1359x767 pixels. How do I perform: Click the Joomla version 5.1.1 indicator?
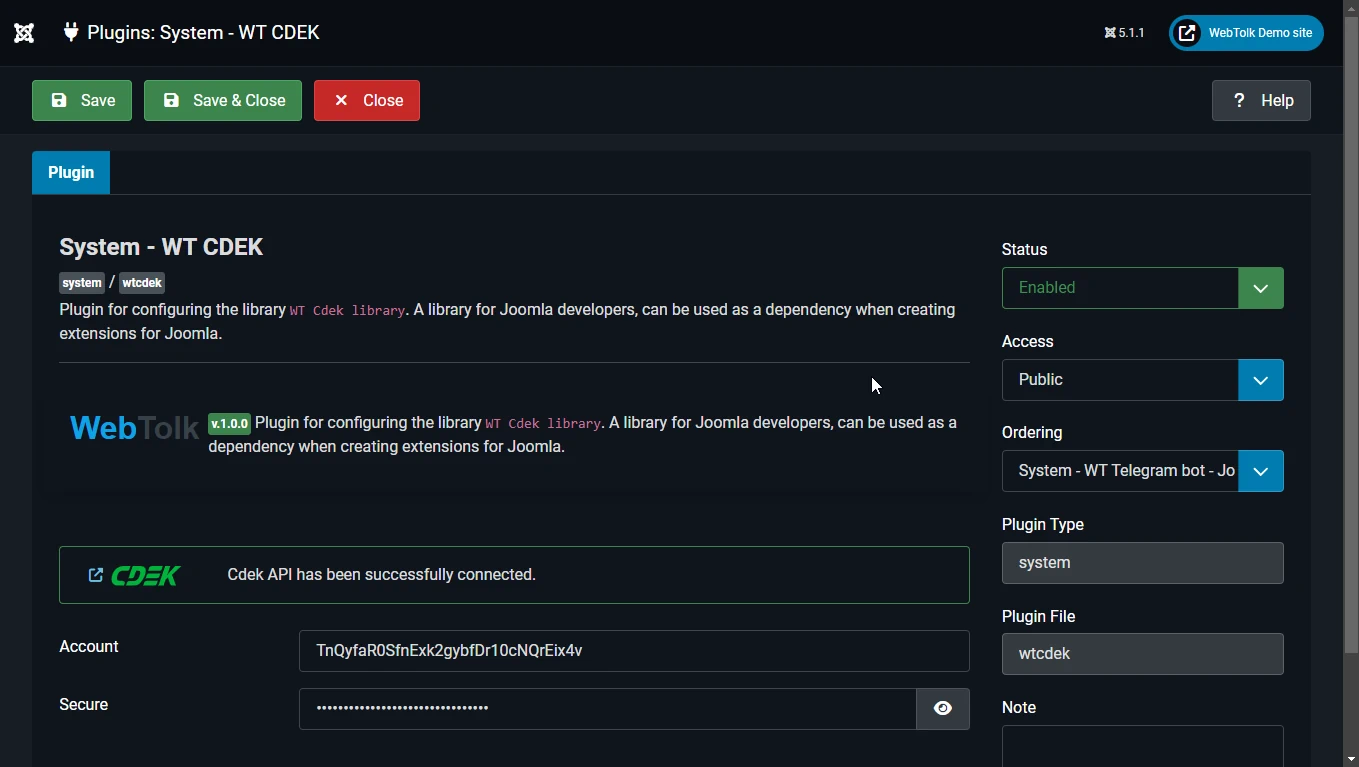tap(1124, 33)
